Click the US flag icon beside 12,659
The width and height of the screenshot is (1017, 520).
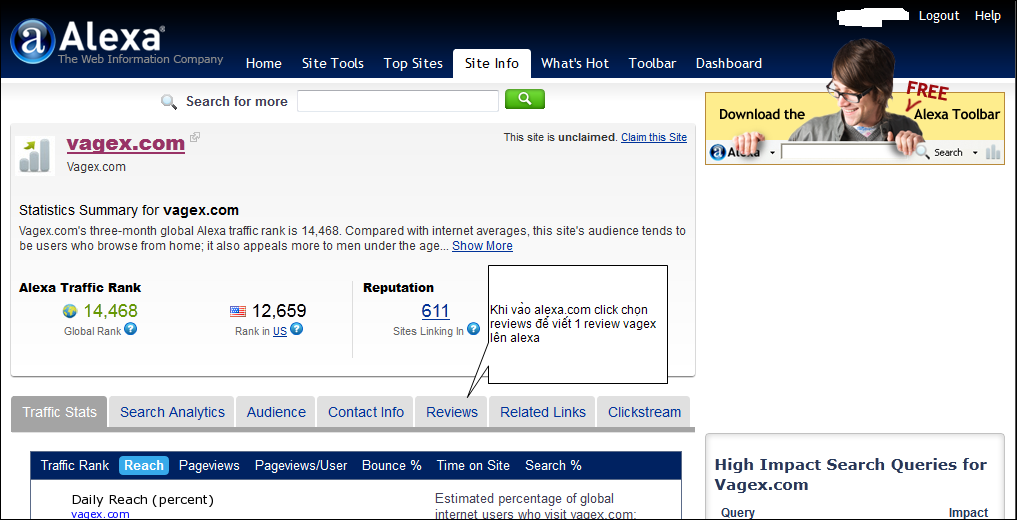coord(238,312)
